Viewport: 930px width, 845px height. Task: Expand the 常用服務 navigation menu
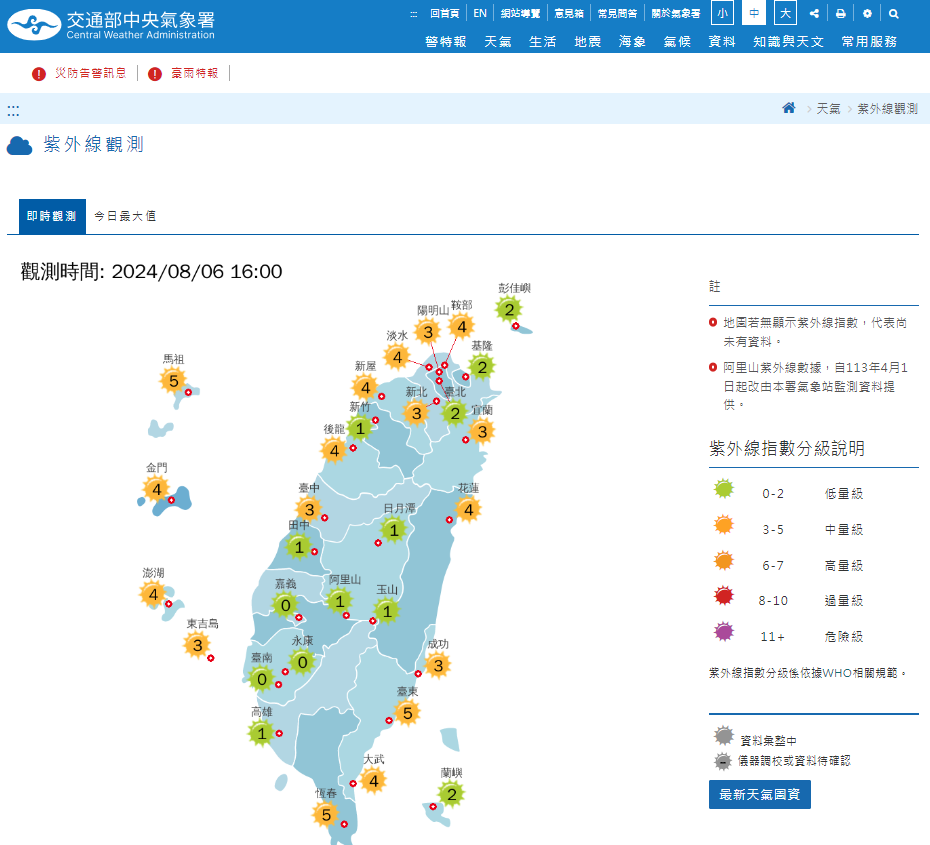(x=868, y=41)
